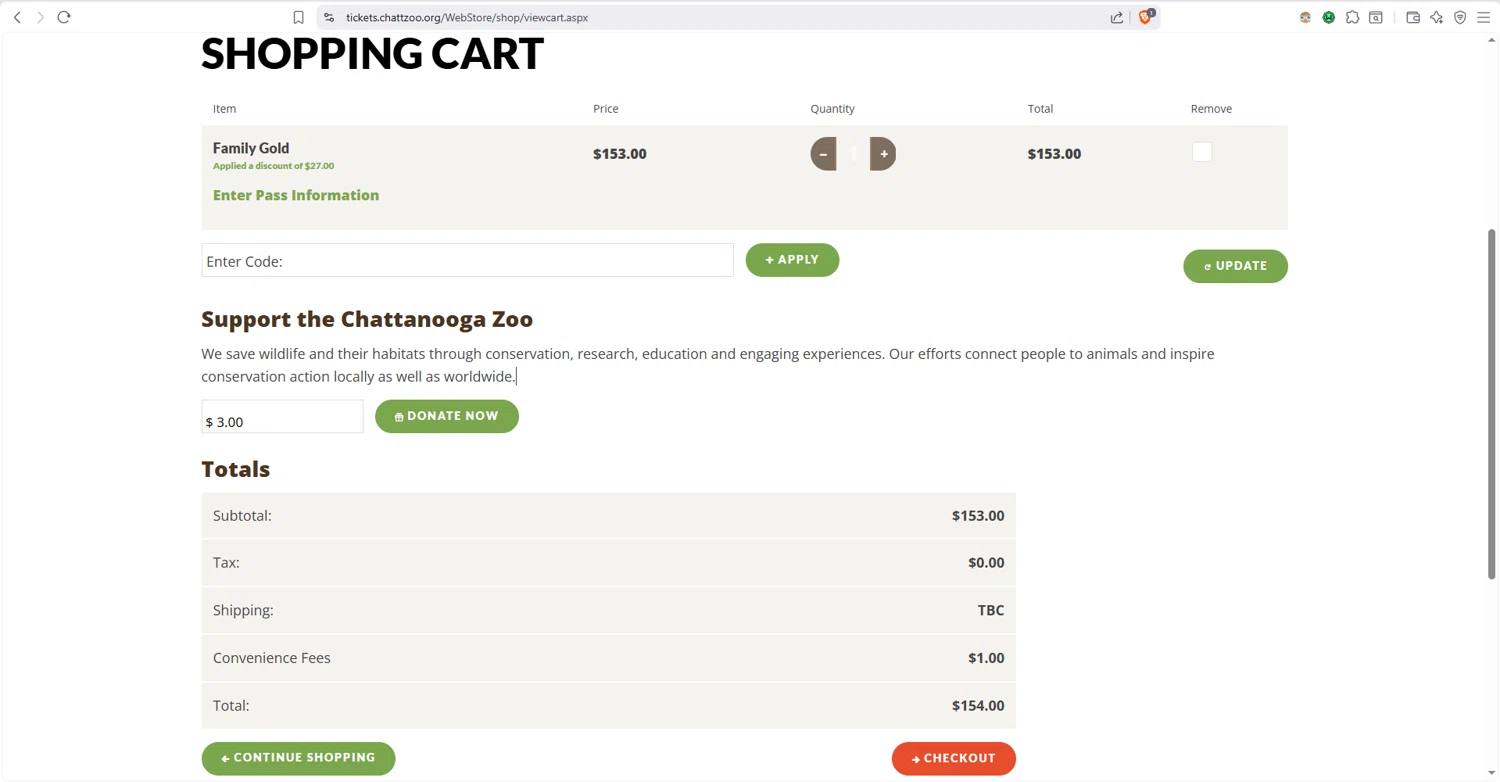Proceed with the Checkout button
The image size is (1500, 782).
pos(954,758)
